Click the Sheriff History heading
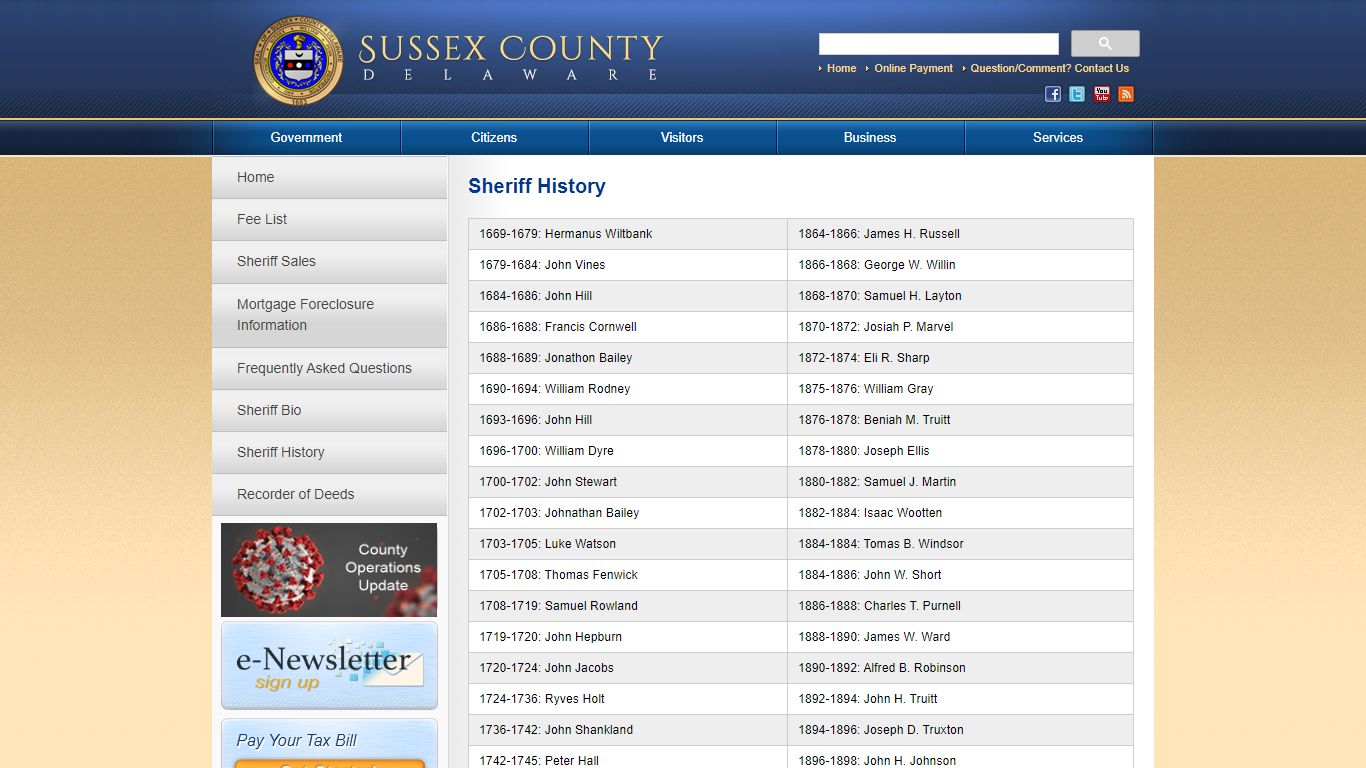Viewport: 1366px width, 768px height. pyautogui.click(x=537, y=186)
